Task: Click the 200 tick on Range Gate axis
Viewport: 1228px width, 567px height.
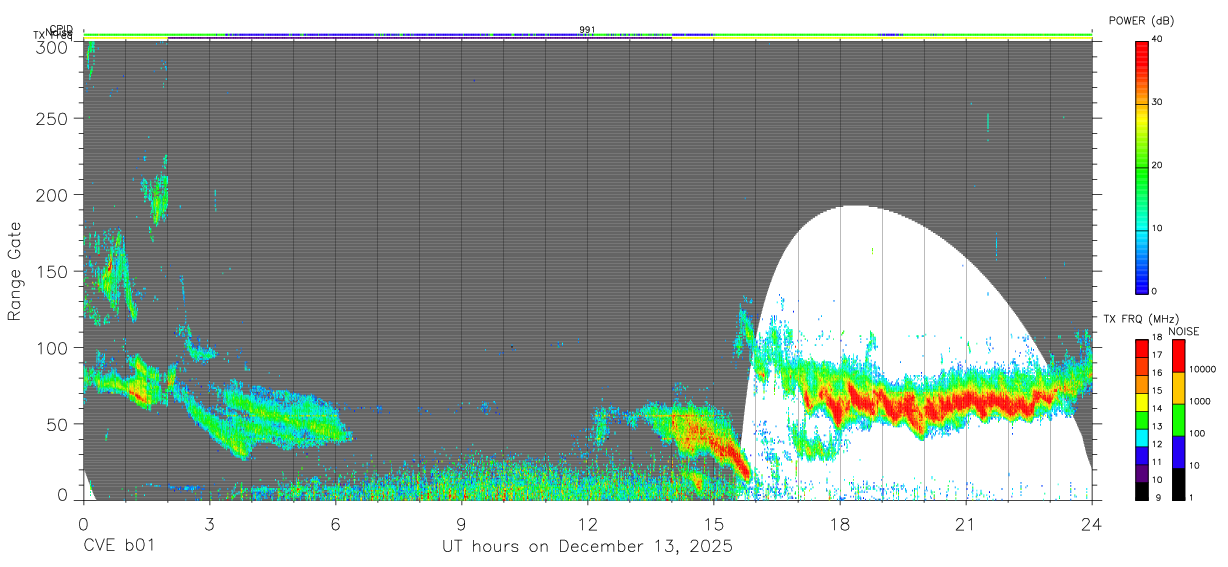Action: click(53, 195)
